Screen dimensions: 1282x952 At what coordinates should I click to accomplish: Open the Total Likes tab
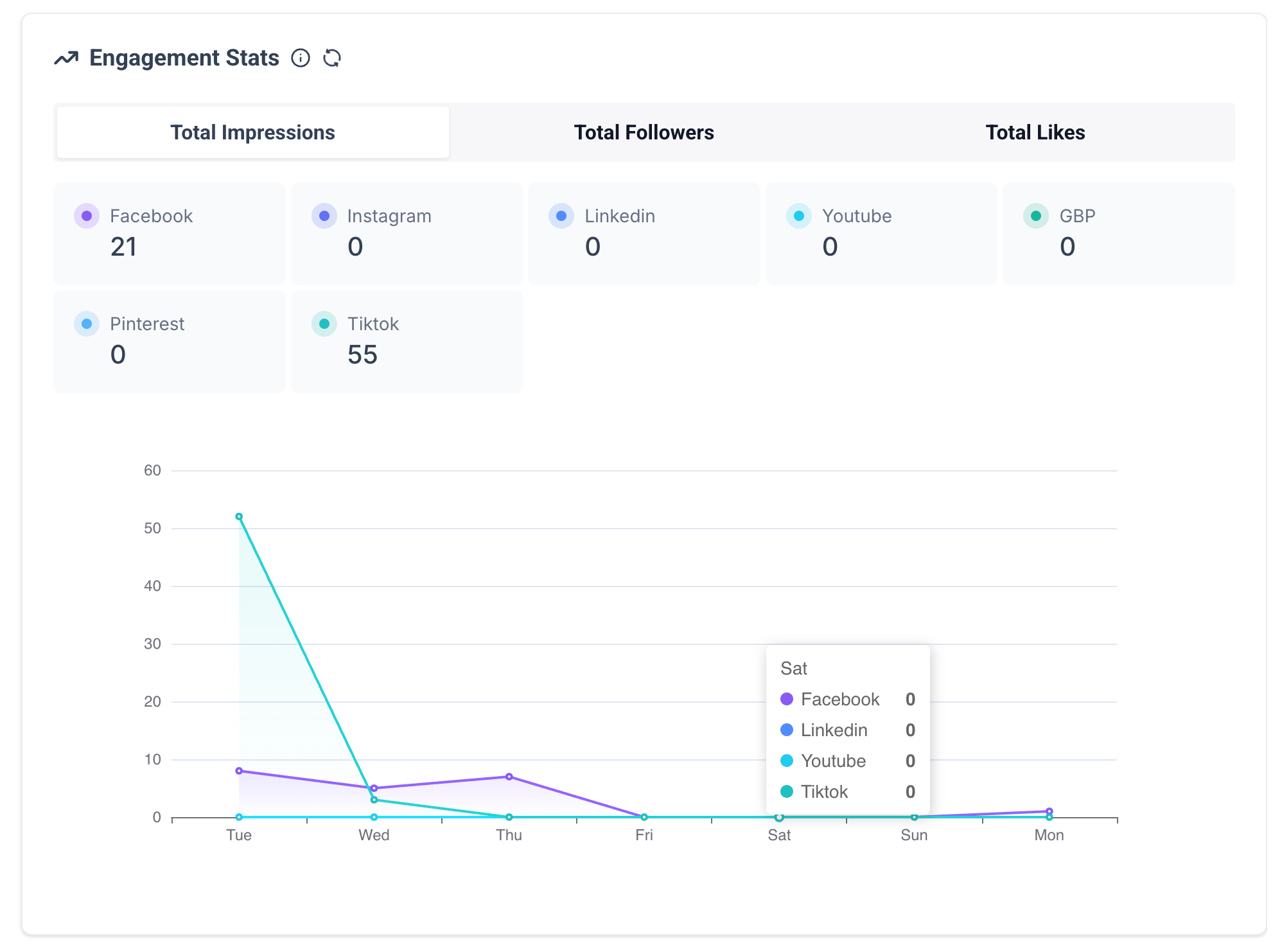[x=1035, y=132]
